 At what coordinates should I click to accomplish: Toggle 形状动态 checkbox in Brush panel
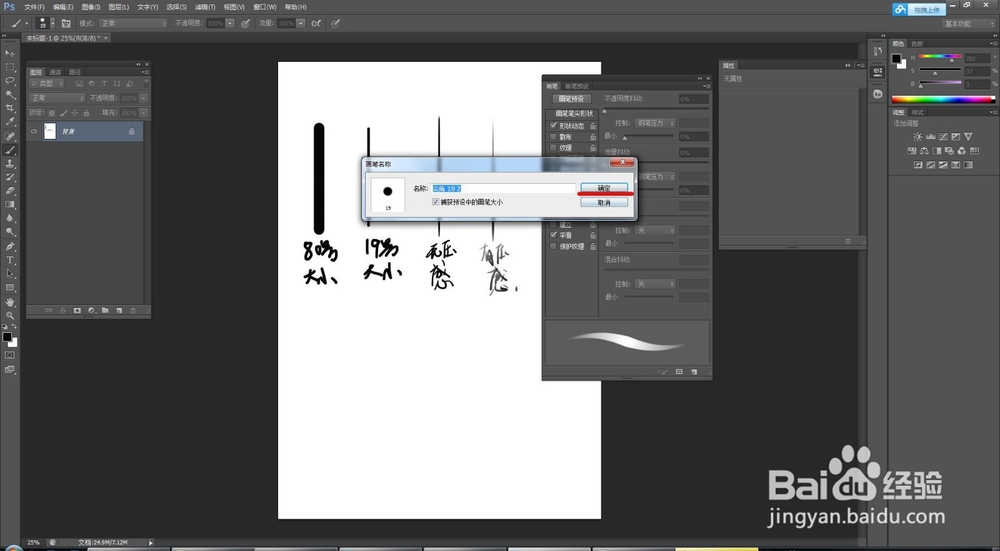(x=553, y=126)
